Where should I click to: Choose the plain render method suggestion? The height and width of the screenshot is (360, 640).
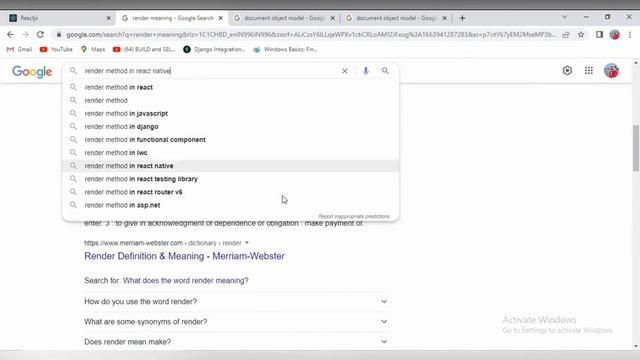(x=231, y=100)
